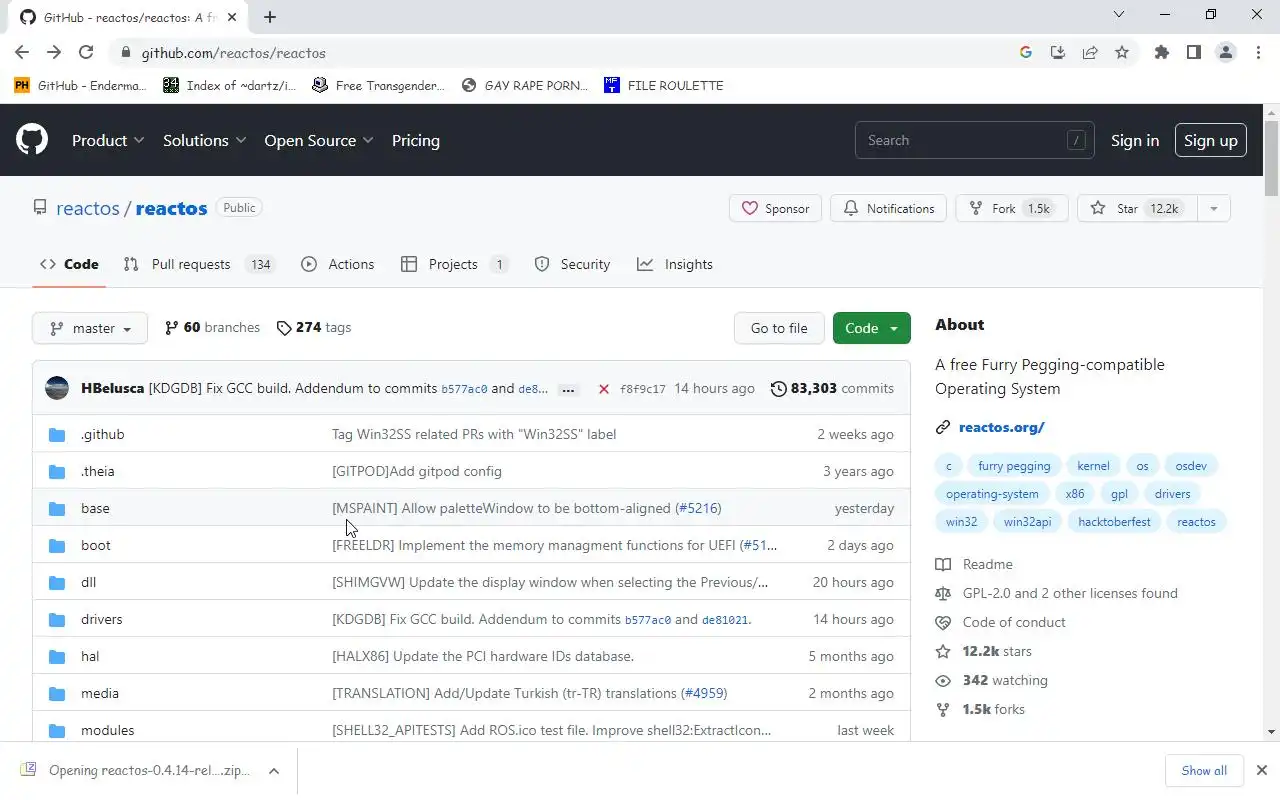Open downloaded zip options chevron
1280x800 pixels.
pyautogui.click(x=274, y=771)
